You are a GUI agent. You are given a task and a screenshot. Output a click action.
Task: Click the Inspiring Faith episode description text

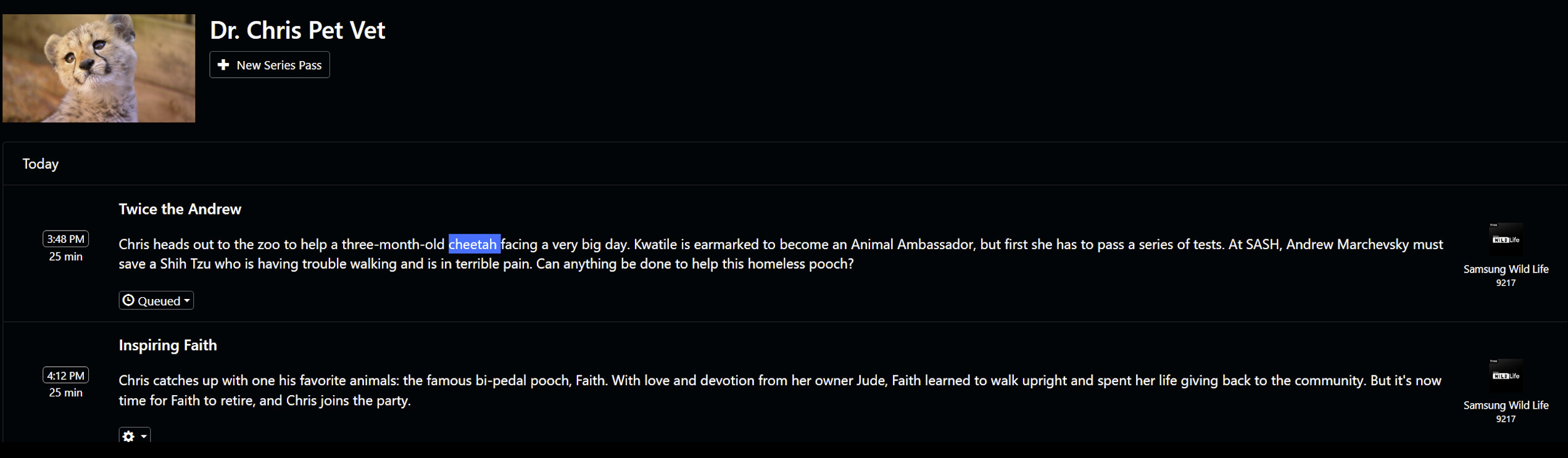click(779, 390)
